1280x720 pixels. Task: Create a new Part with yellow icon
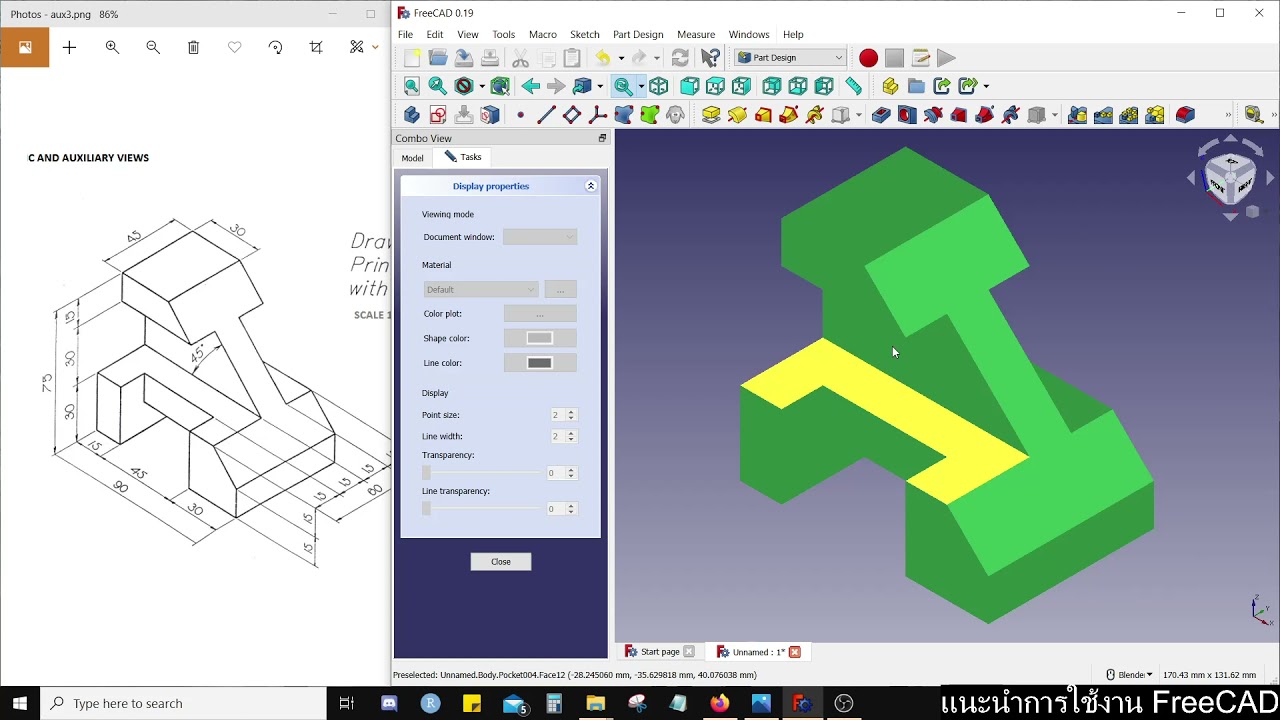(x=890, y=86)
